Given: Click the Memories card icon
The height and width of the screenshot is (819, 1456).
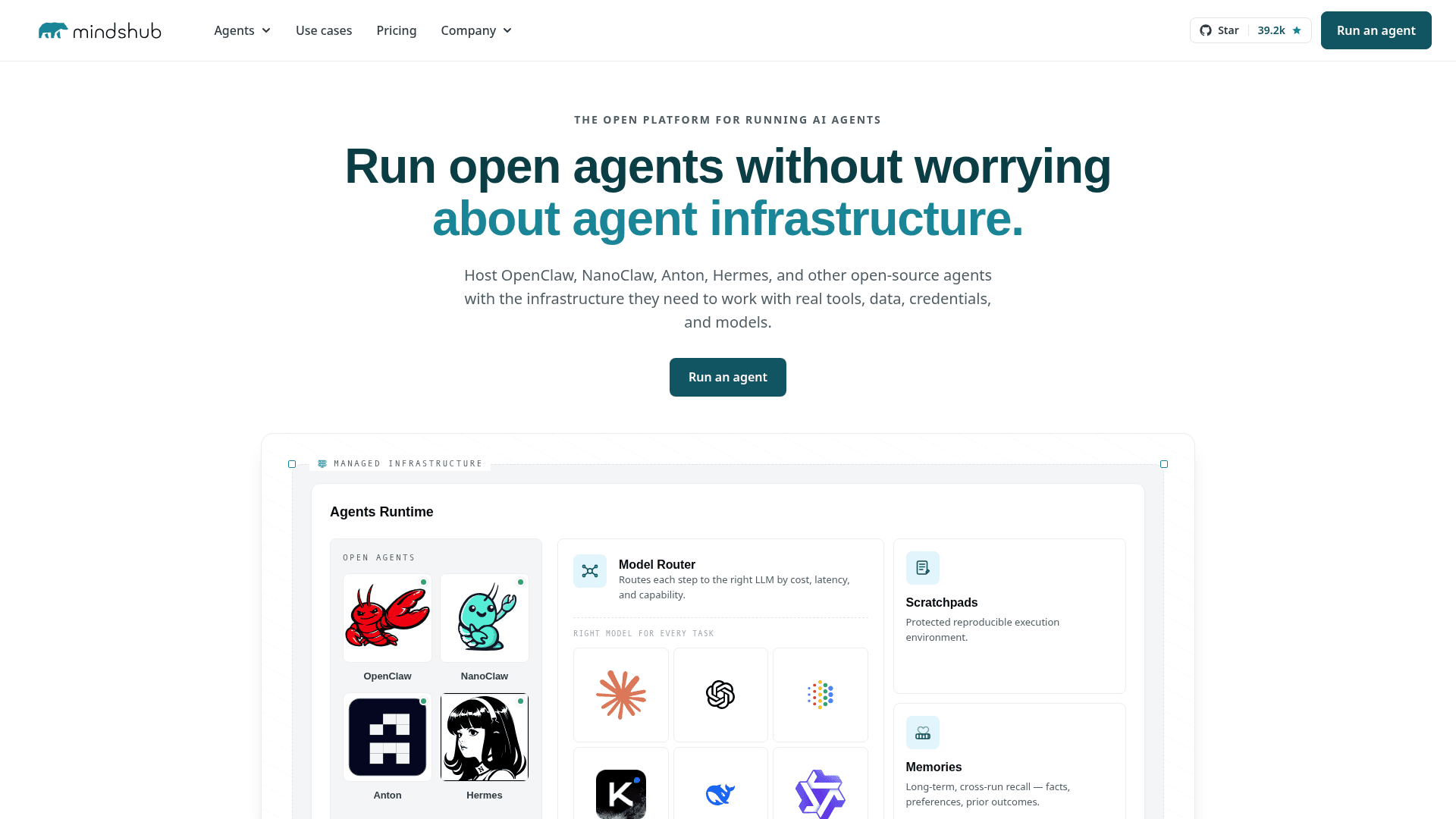Looking at the screenshot, I should (x=923, y=733).
